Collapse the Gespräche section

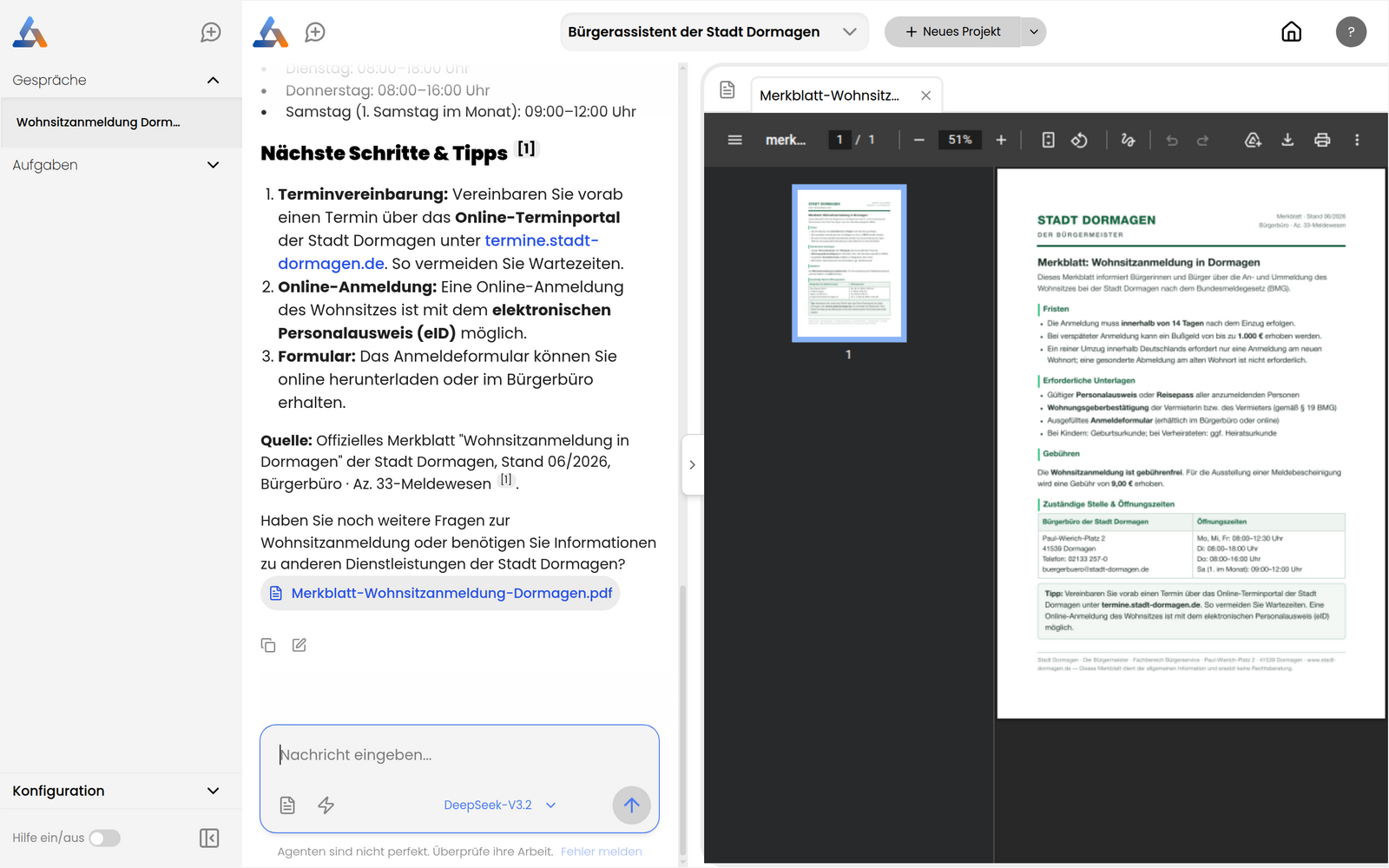(x=214, y=80)
